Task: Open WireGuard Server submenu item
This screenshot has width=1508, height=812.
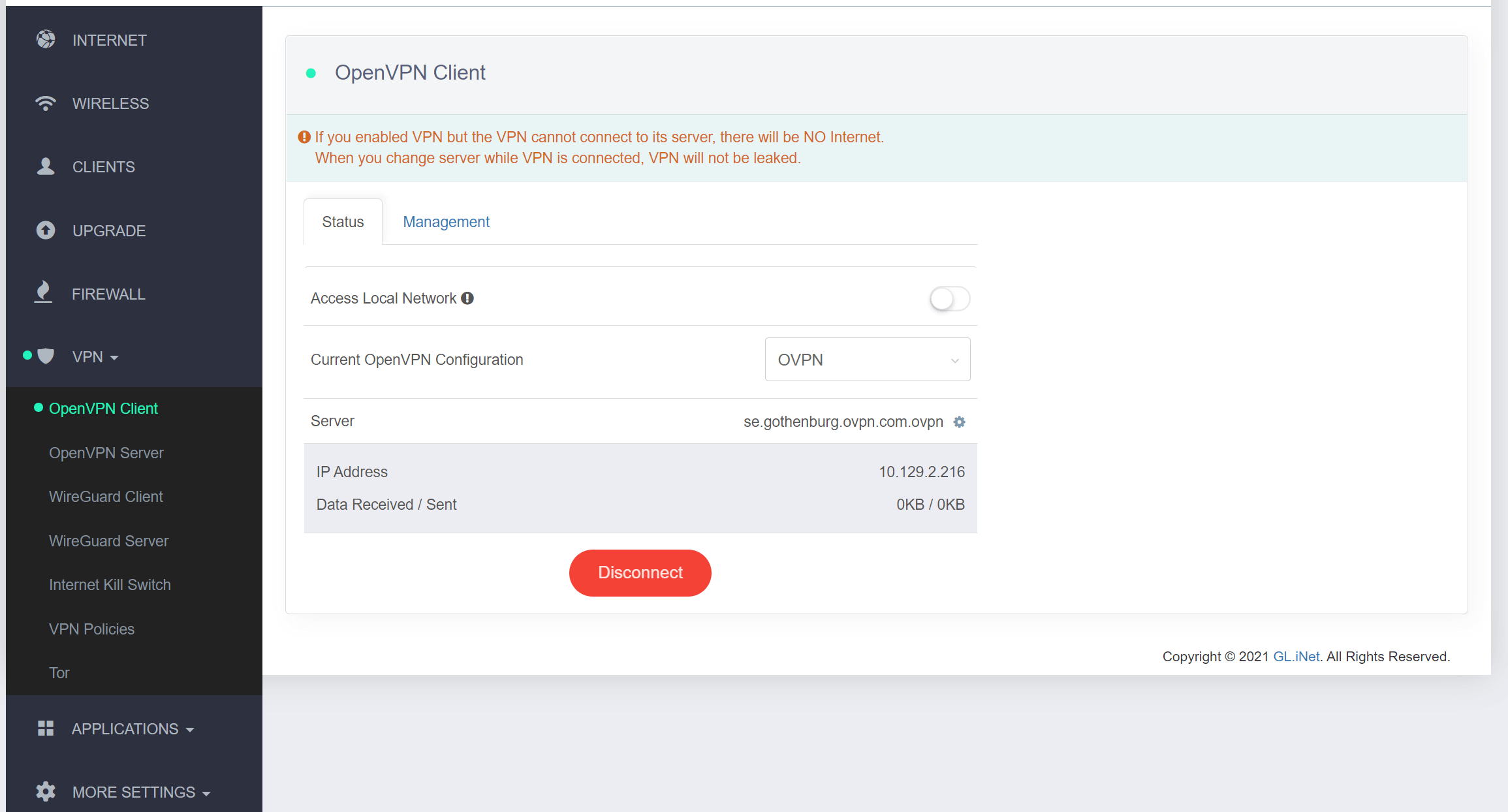Action: tap(108, 541)
